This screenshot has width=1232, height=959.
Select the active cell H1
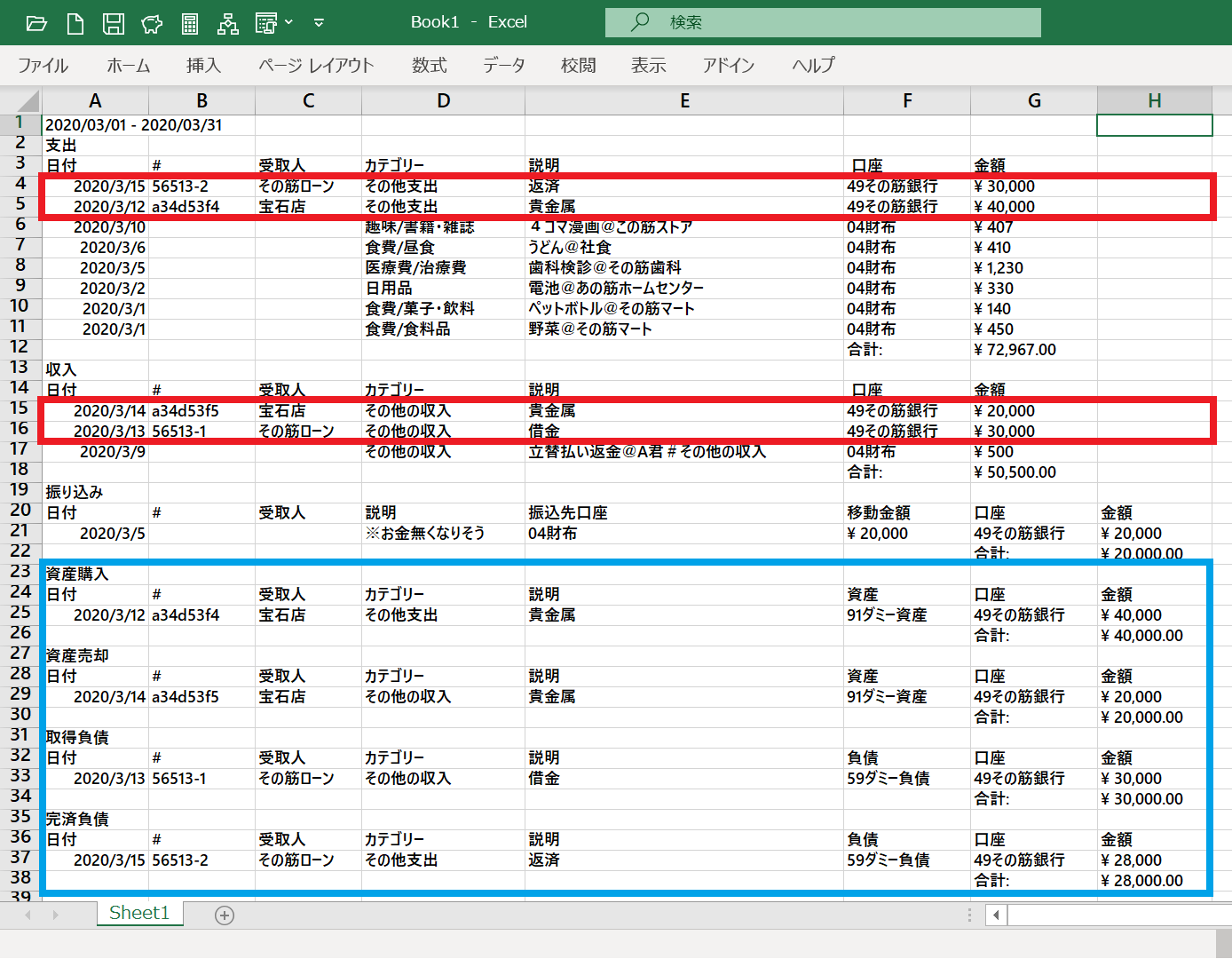1155,125
